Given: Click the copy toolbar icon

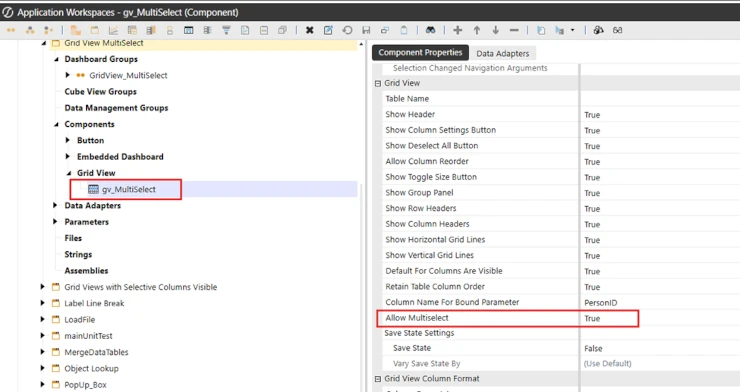Looking at the screenshot, I should pyautogui.click(x=385, y=30).
